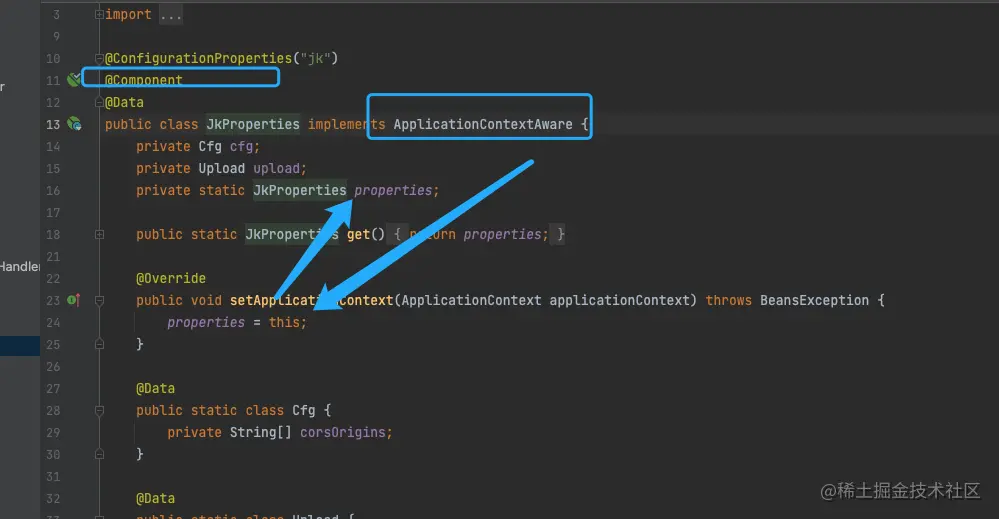Click the @Component annotation
This screenshot has width=999, height=519.
(x=144, y=80)
